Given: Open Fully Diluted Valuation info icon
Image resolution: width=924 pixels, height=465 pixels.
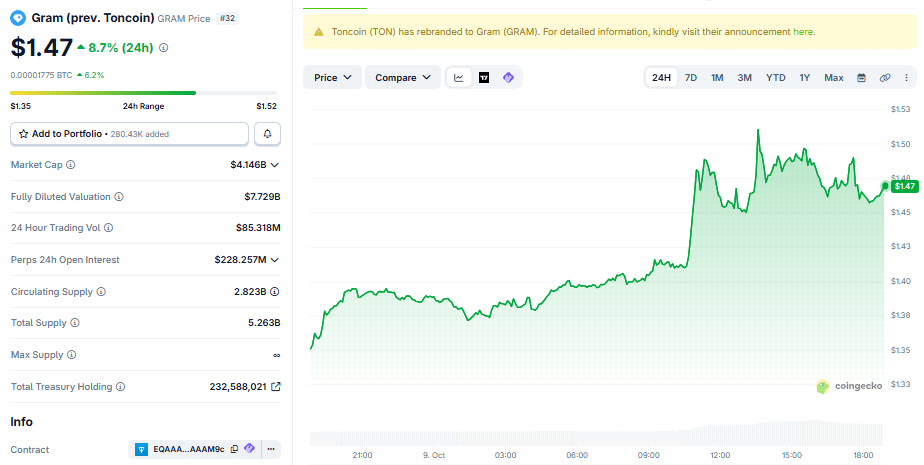Looking at the screenshot, I should pyautogui.click(x=119, y=196).
